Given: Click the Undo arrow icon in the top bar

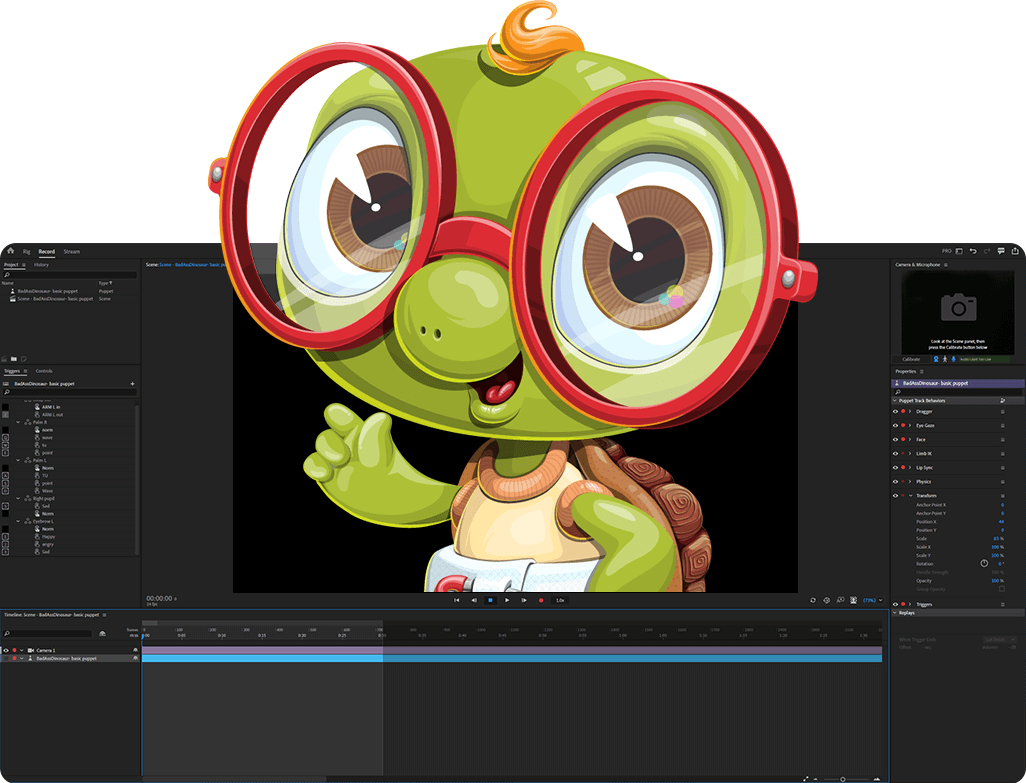Looking at the screenshot, I should point(974,251).
